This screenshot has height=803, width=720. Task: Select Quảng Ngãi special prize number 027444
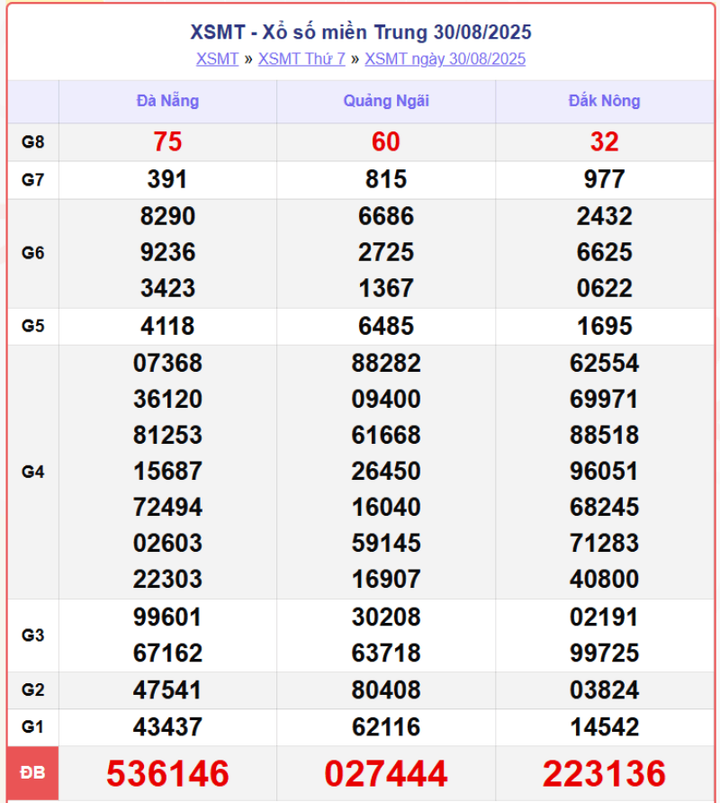point(385,773)
